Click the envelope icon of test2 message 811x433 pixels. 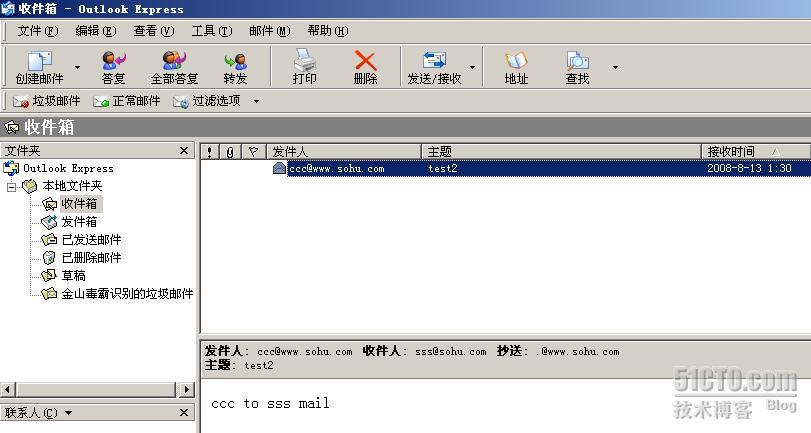click(x=279, y=168)
